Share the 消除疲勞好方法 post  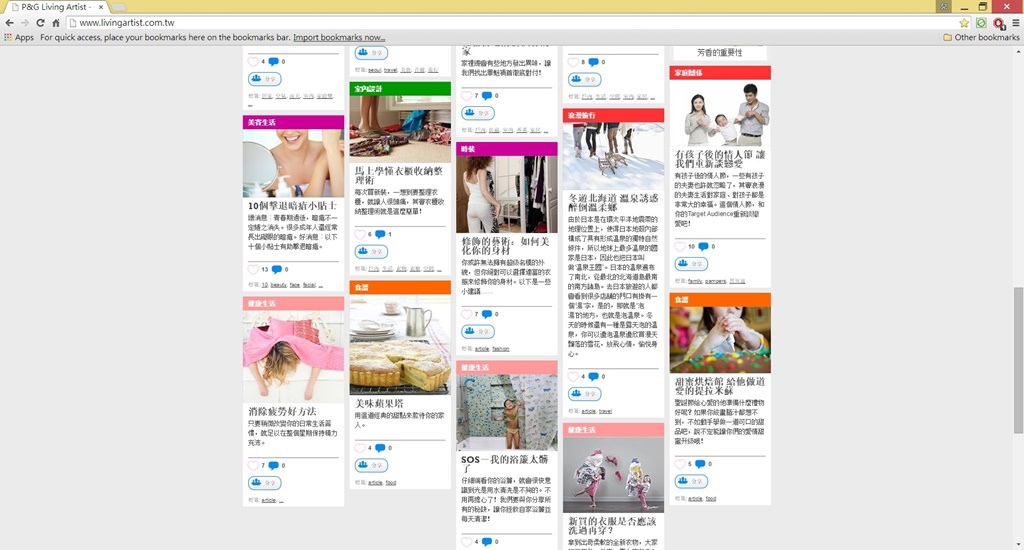pyautogui.click(x=264, y=483)
